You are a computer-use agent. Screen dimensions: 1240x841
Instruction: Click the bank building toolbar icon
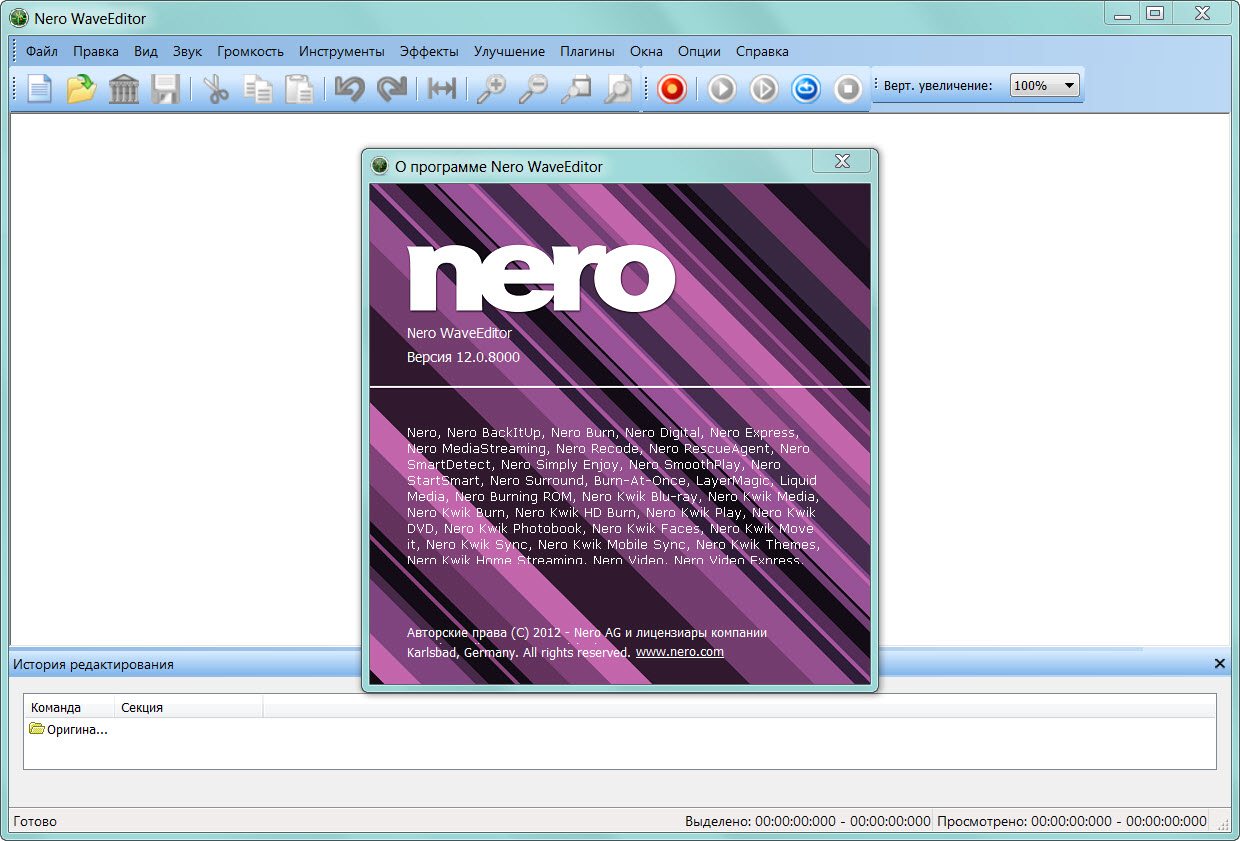point(123,89)
